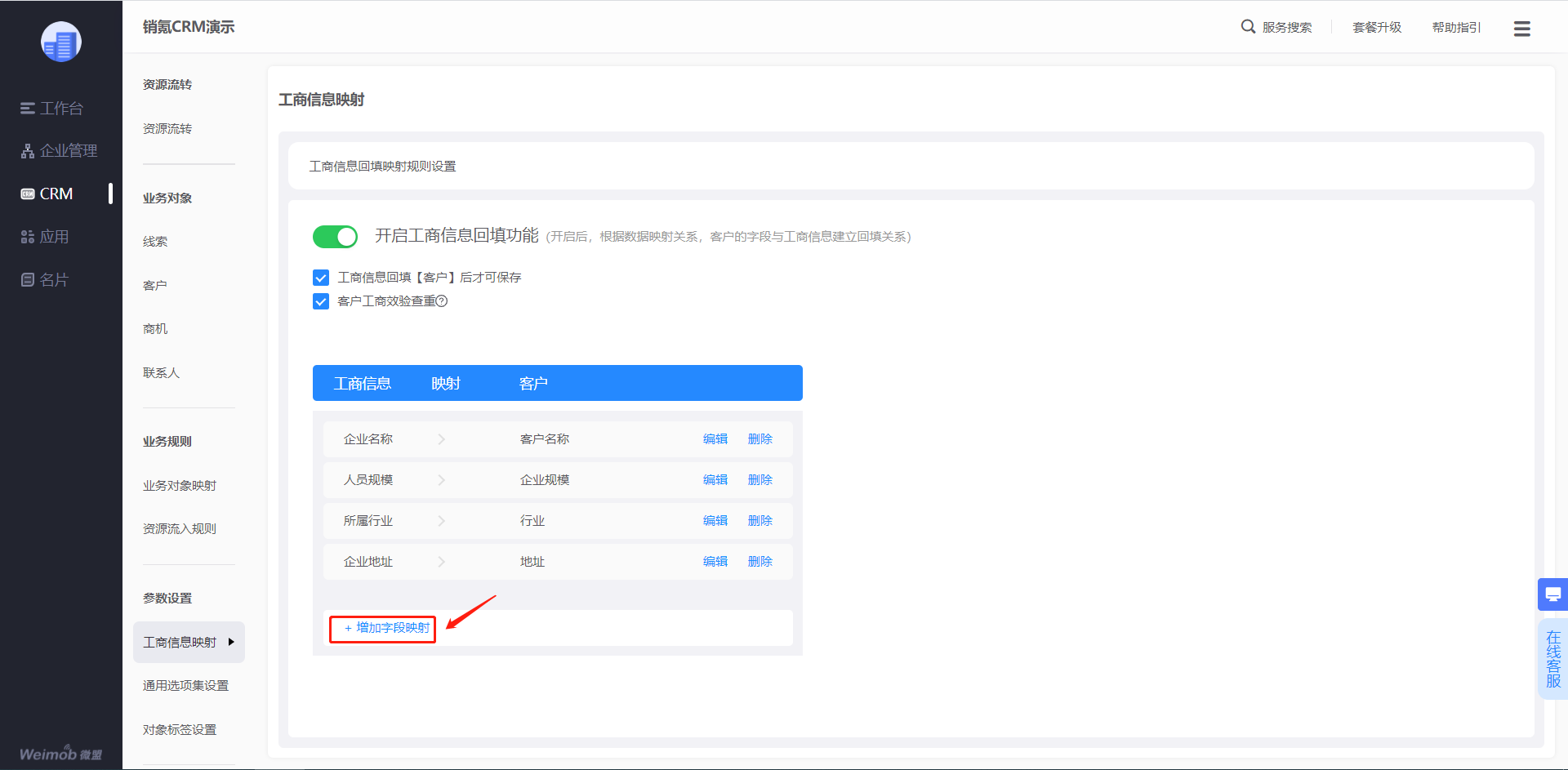Click the arrow beside 工商信息映射 menu item

(x=231, y=642)
